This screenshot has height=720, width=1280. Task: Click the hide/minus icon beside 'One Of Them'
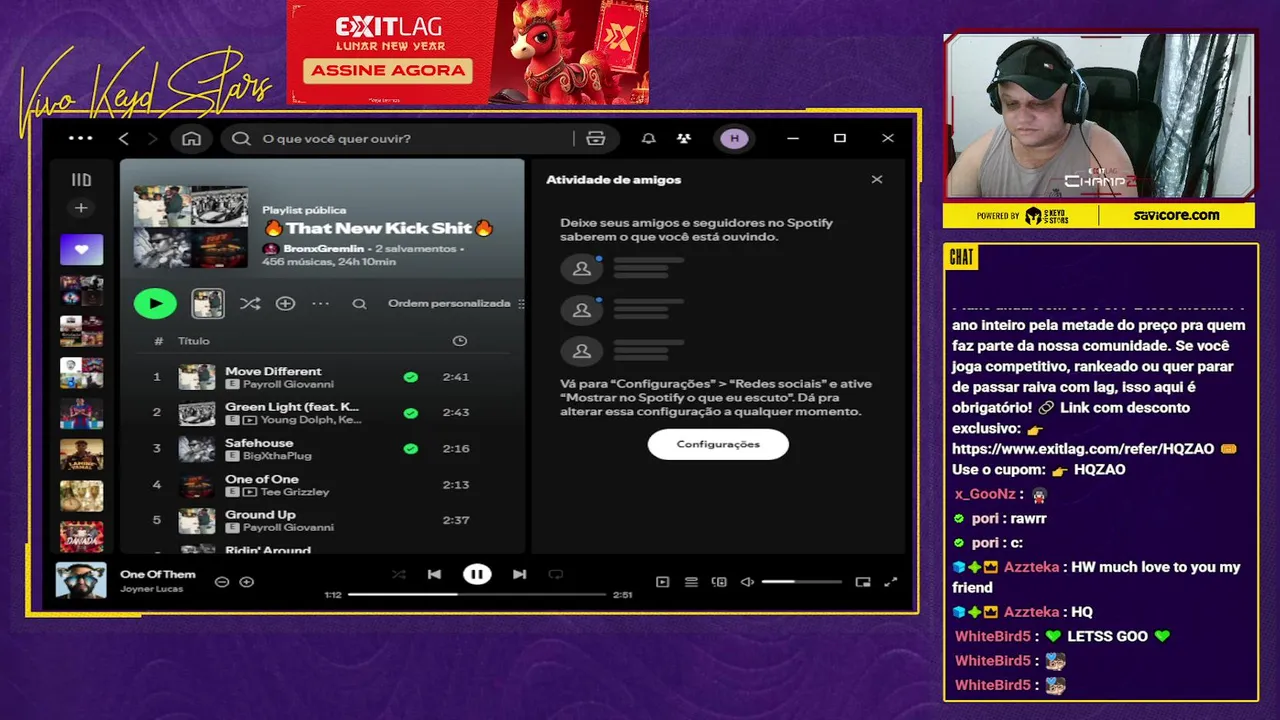pyautogui.click(x=222, y=581)
